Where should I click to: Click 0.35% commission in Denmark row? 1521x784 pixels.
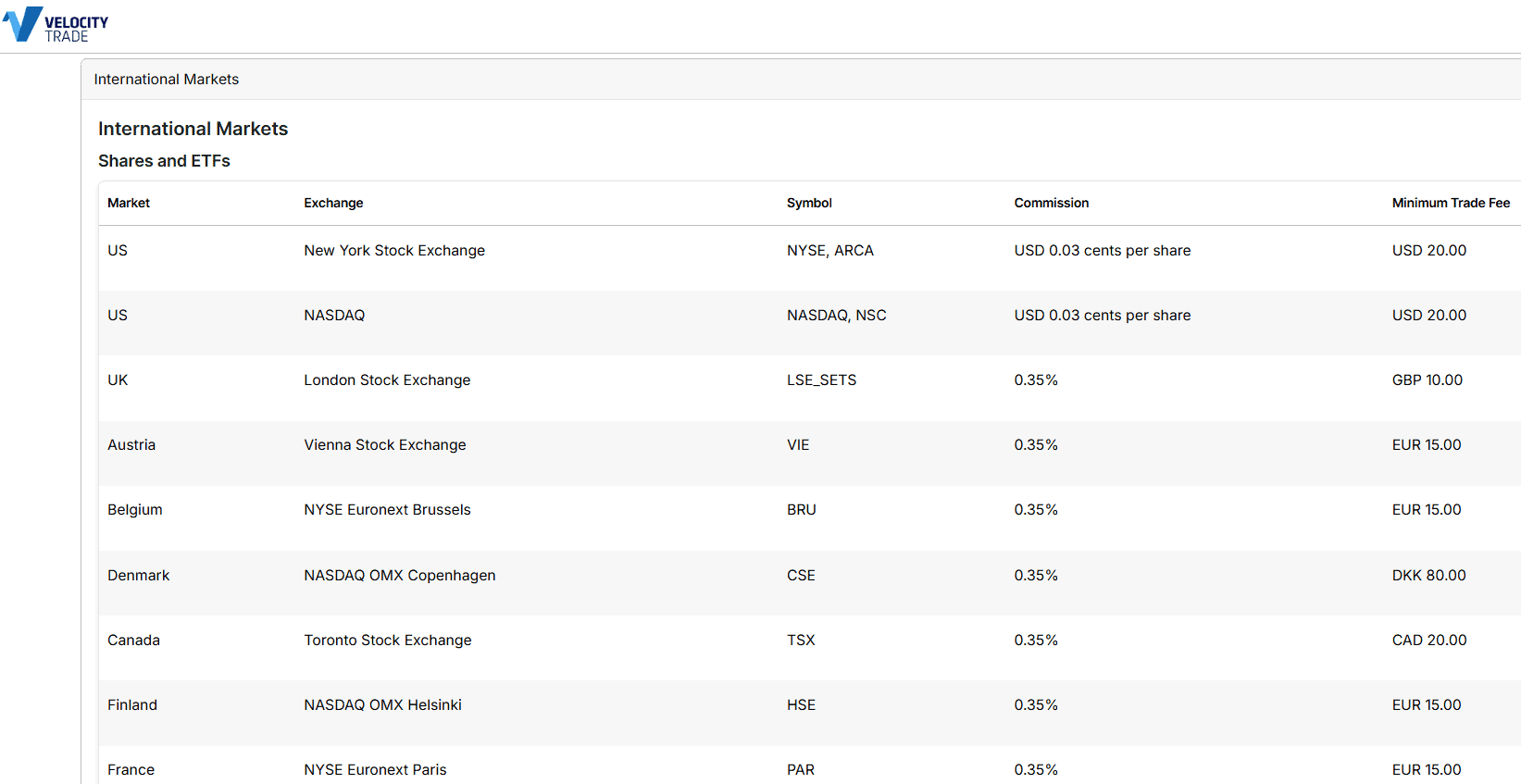point(1036,576)
